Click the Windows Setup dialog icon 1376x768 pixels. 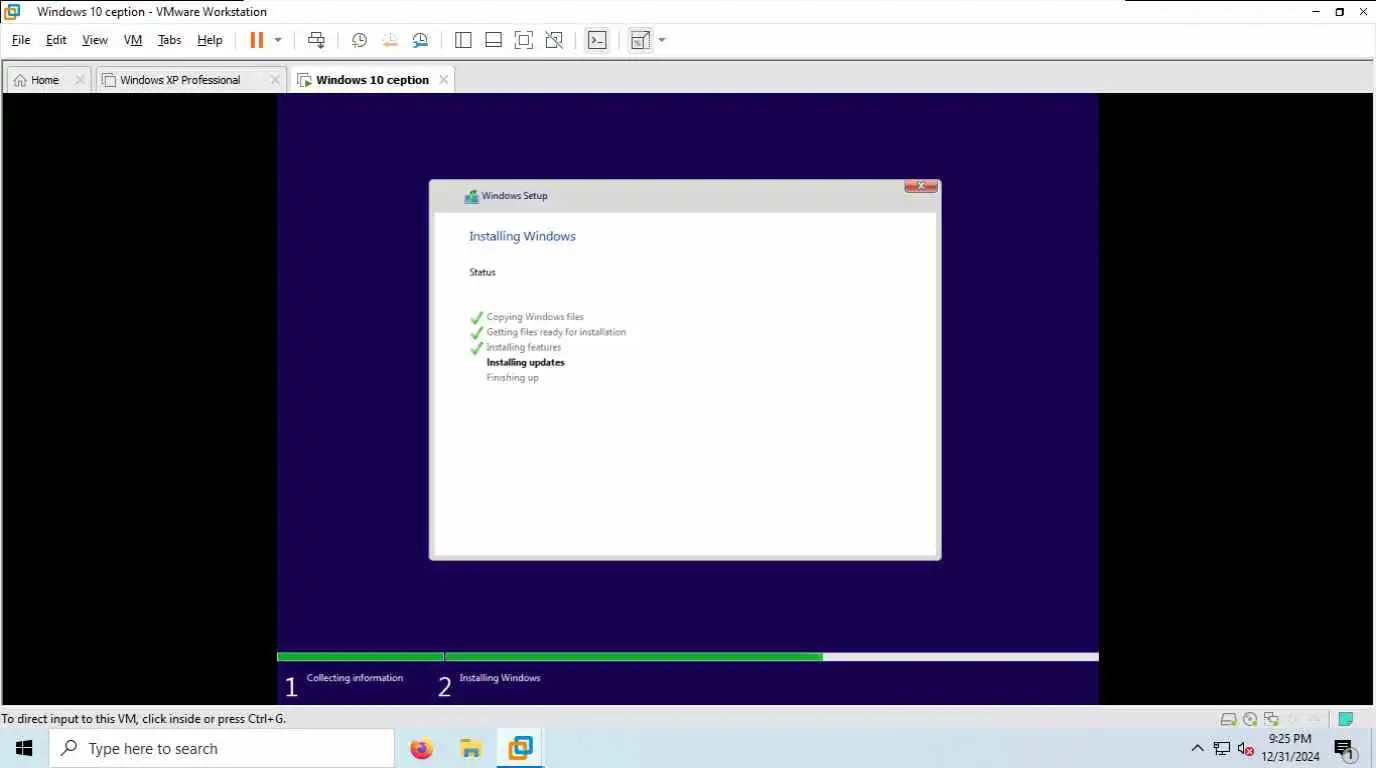[x=472, y=196]
